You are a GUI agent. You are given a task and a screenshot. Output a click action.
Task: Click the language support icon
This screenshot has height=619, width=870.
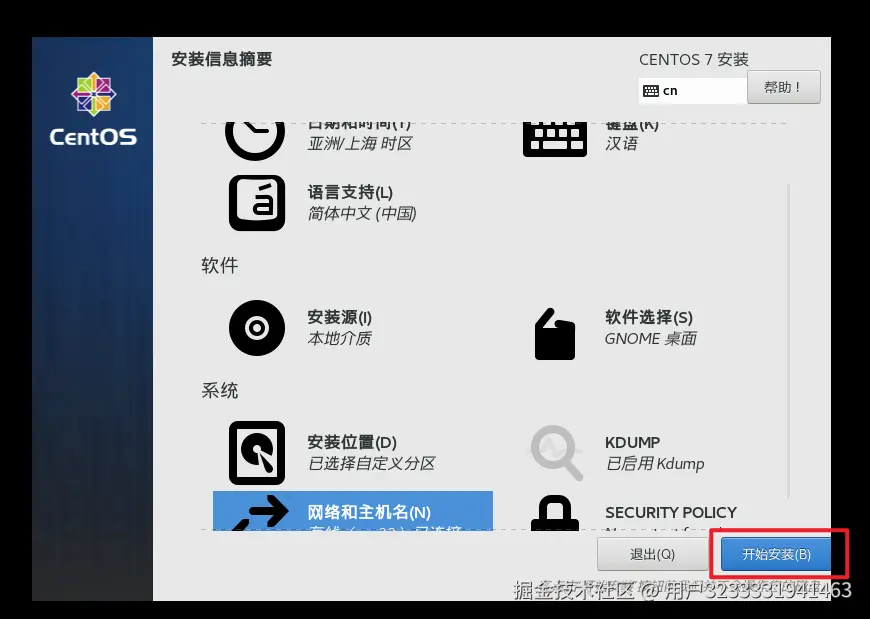tap(257, 203)
